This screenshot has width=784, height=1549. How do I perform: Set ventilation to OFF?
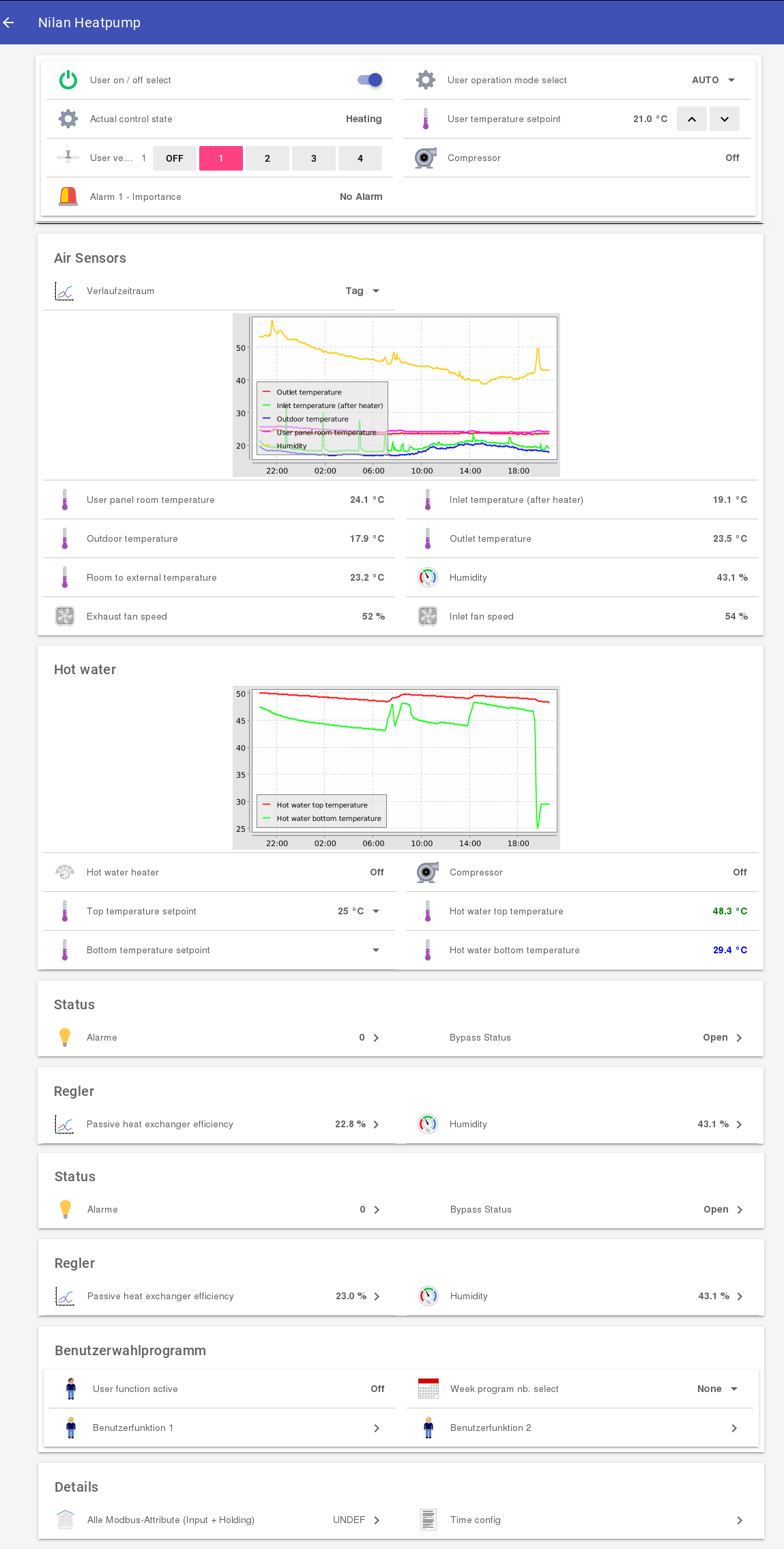pos(175,158)
